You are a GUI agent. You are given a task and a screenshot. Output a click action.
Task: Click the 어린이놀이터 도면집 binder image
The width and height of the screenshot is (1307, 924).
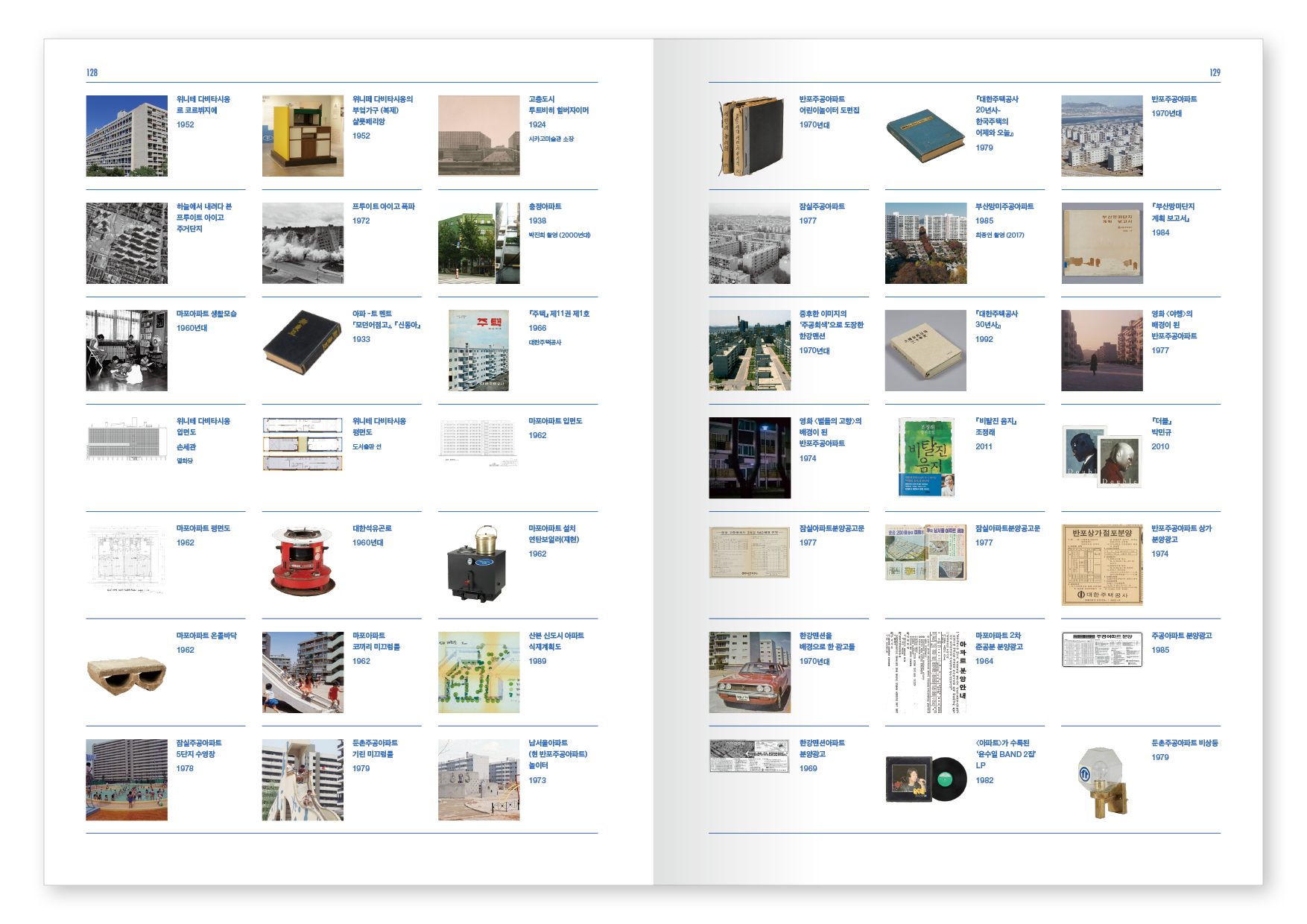[x=750, y=136]
